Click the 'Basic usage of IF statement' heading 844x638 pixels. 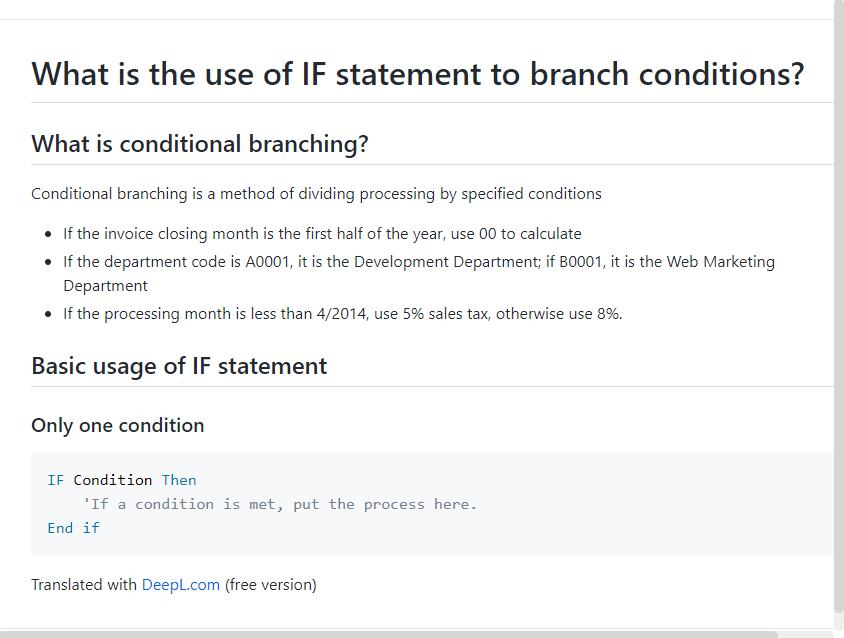[179, 366]
